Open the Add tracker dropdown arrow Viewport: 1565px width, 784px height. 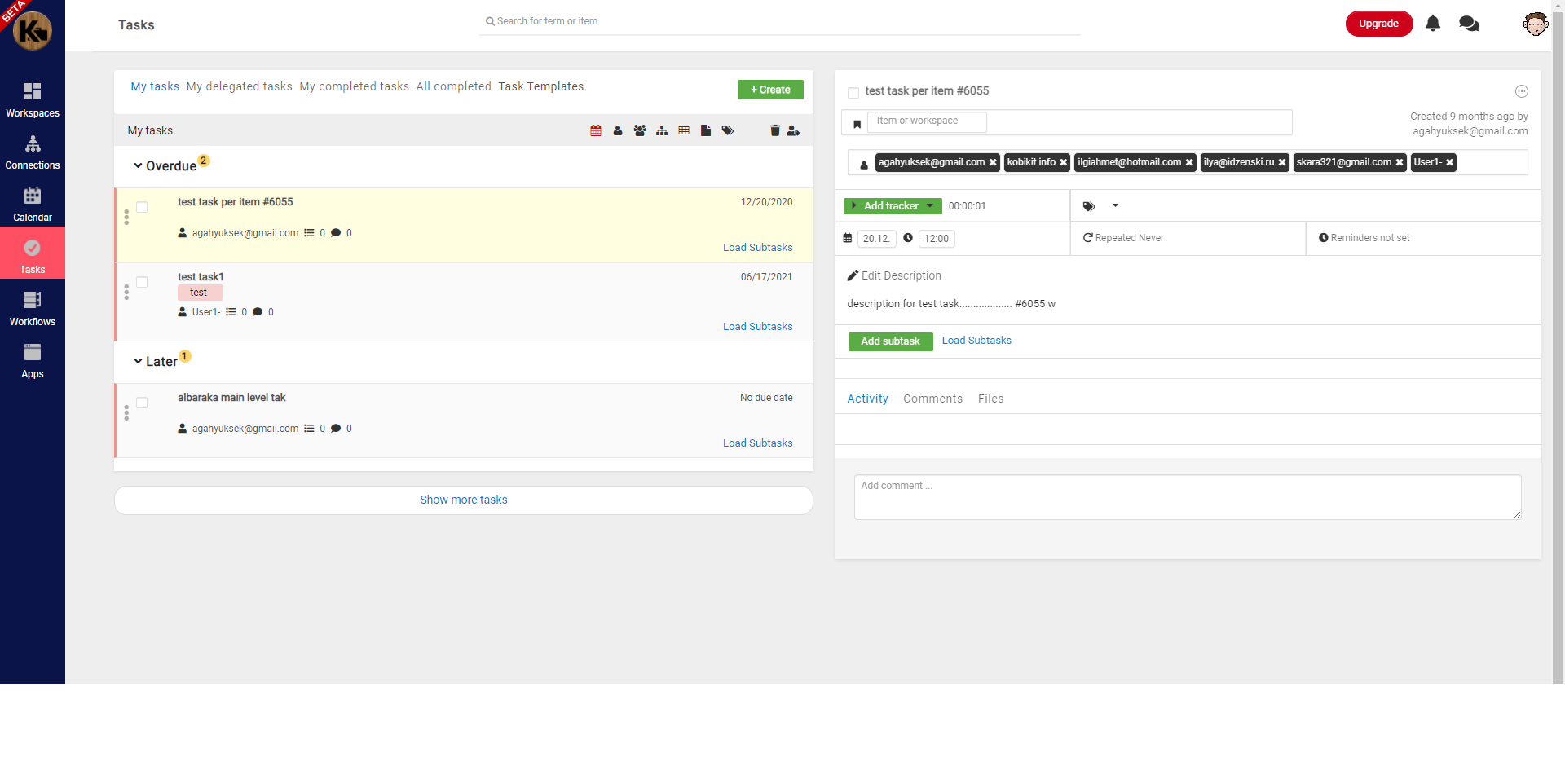[930, 206]
